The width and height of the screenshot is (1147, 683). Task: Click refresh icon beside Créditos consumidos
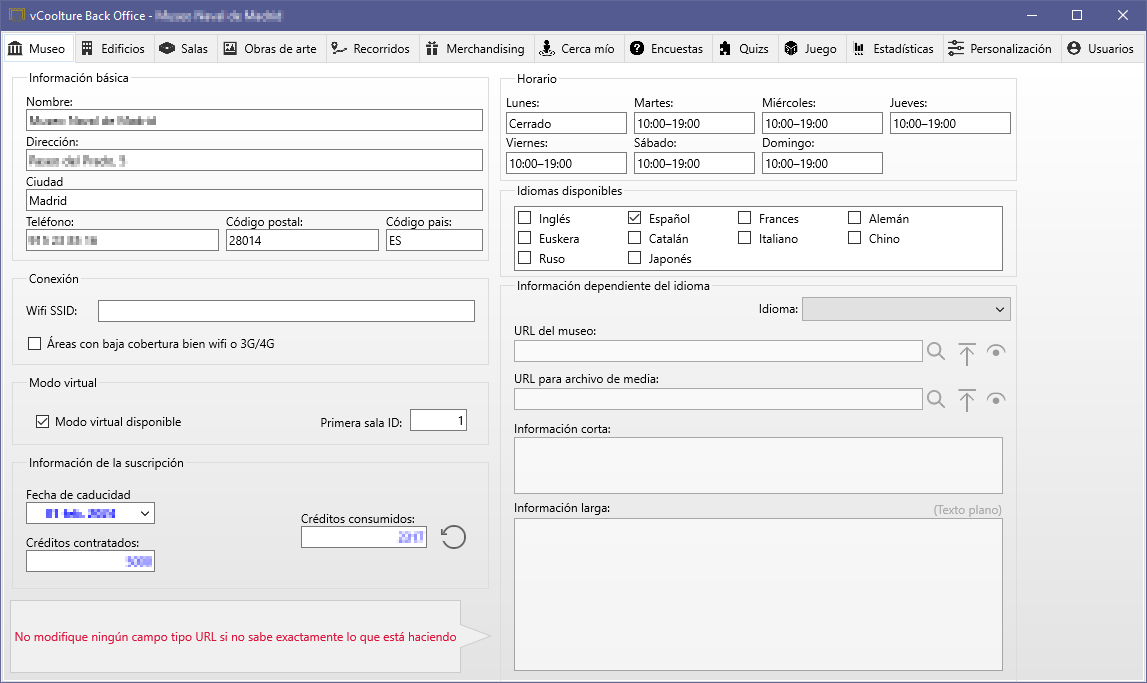[x=454, y=537]
